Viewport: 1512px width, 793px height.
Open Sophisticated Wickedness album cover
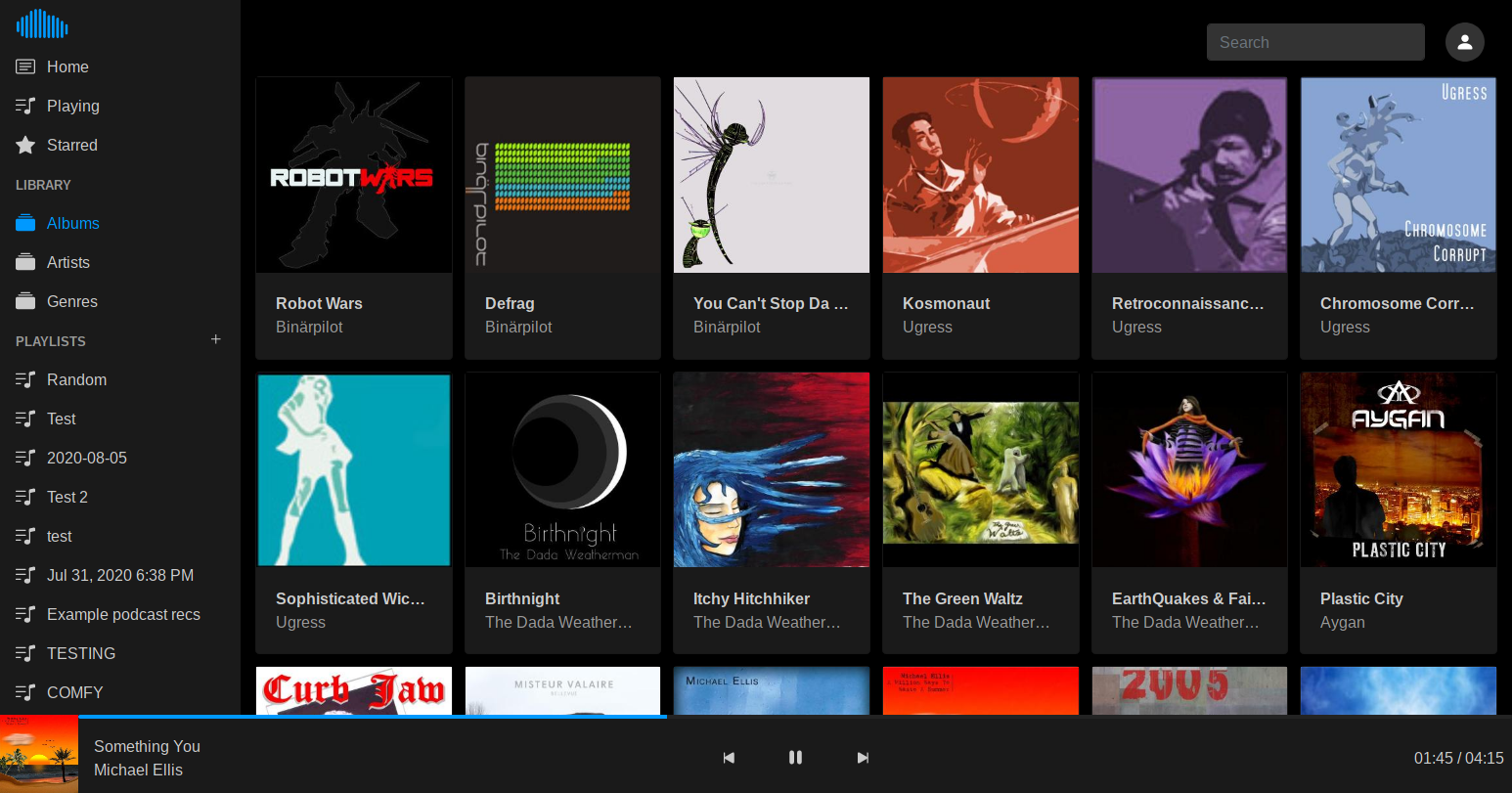(x=354, y=469)
